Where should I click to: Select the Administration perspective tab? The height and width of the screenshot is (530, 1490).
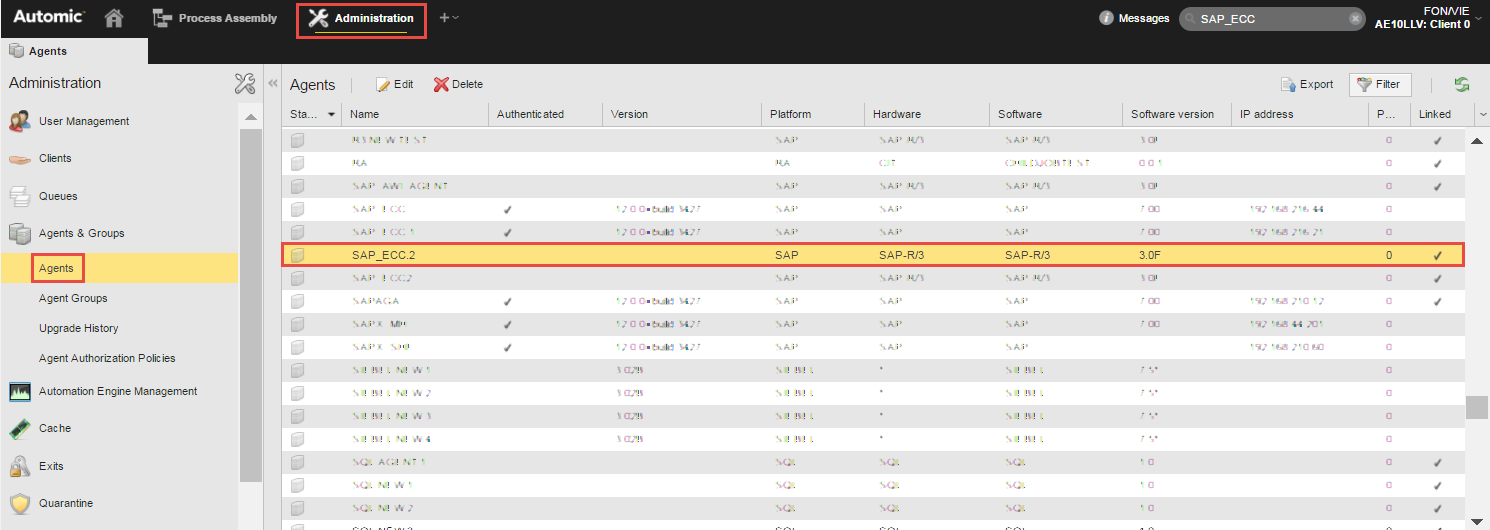point(361,19)
